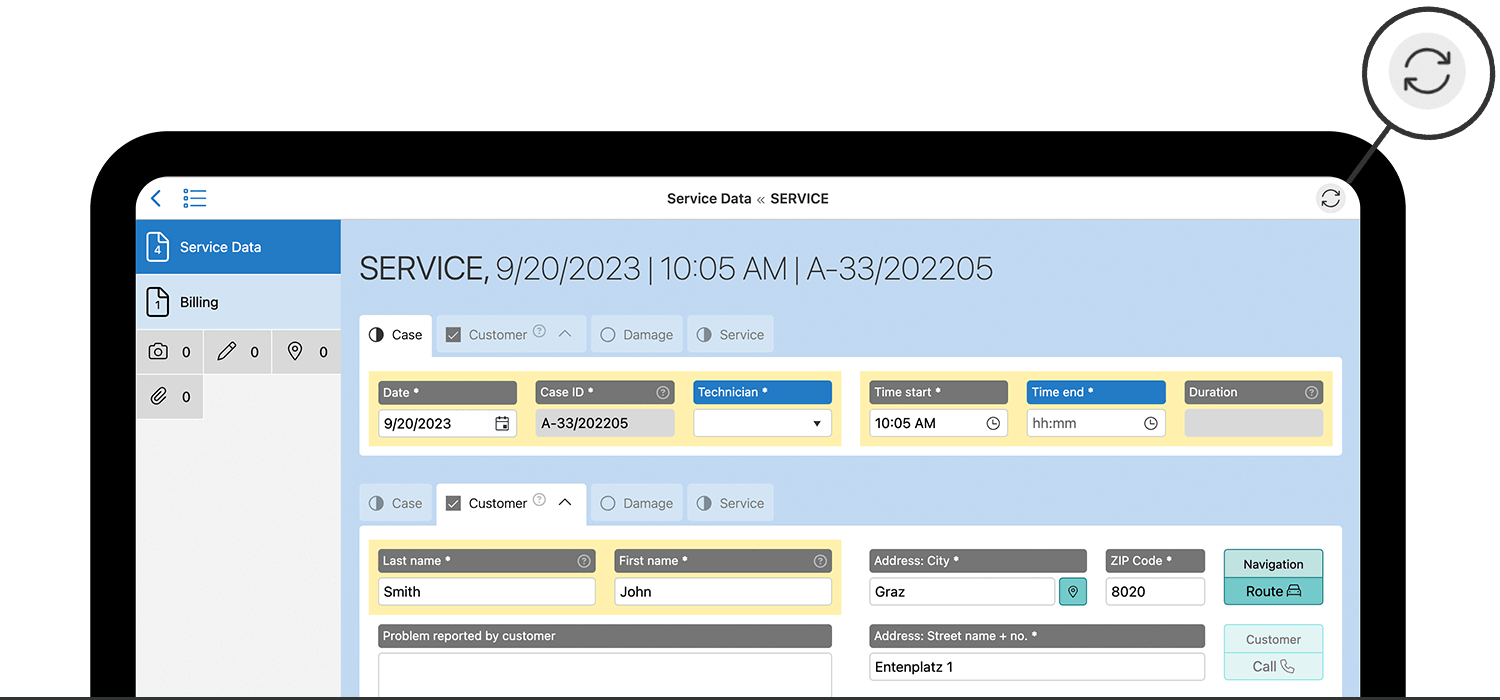Go back with the blue back arrow
The width and height of the screenshot is (1500, 700).
(x=156, y=198)
